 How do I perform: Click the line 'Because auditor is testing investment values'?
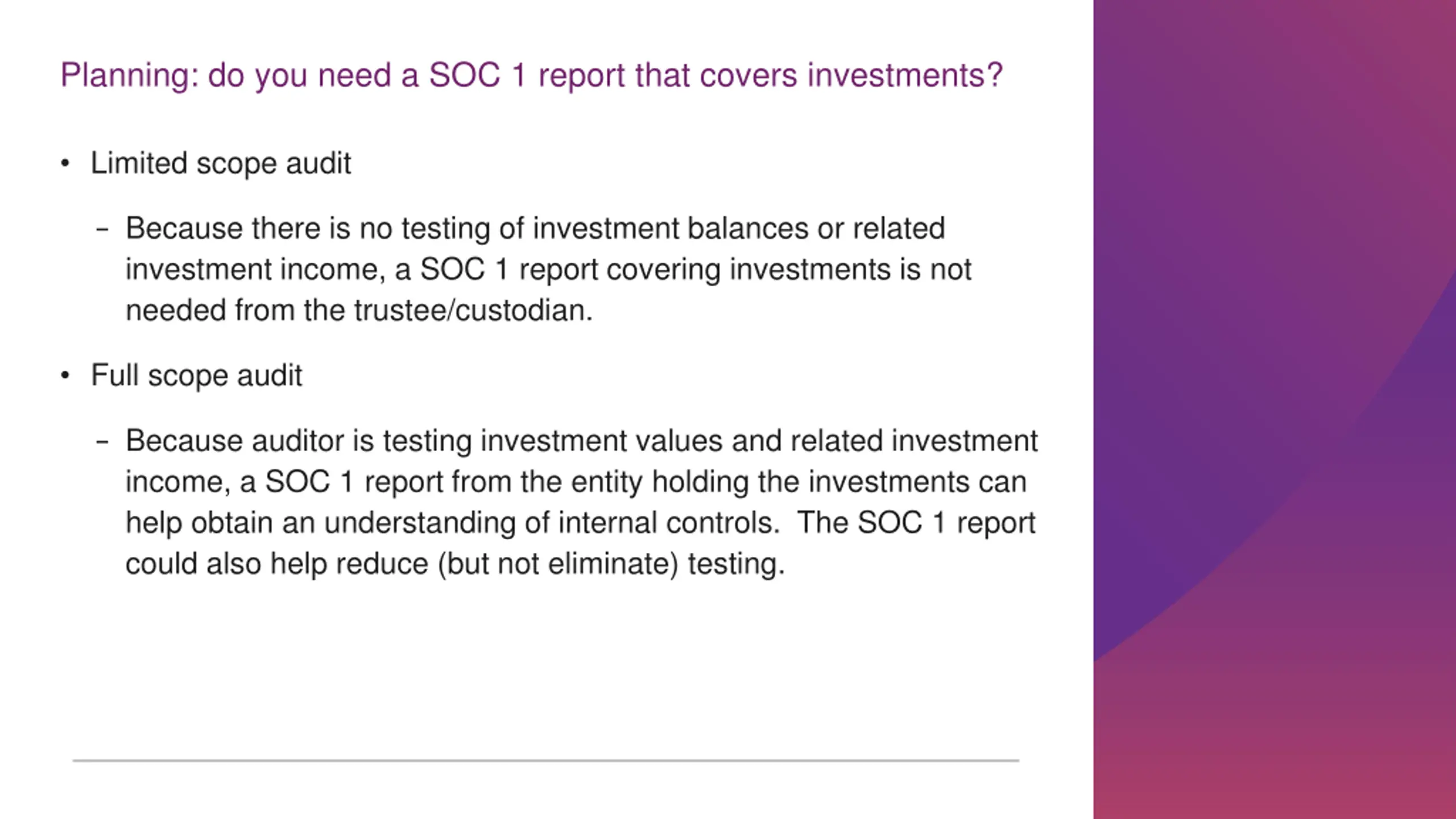tap(582, 441)
